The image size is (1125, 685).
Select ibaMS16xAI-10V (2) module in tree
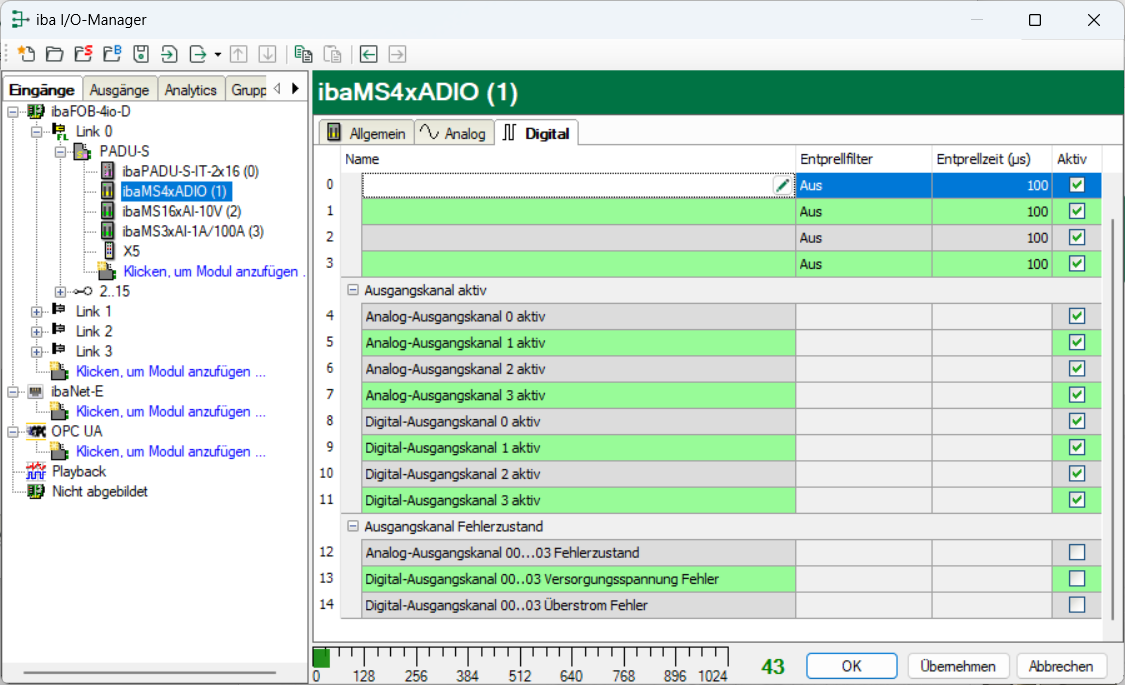[x=181, y=211]
